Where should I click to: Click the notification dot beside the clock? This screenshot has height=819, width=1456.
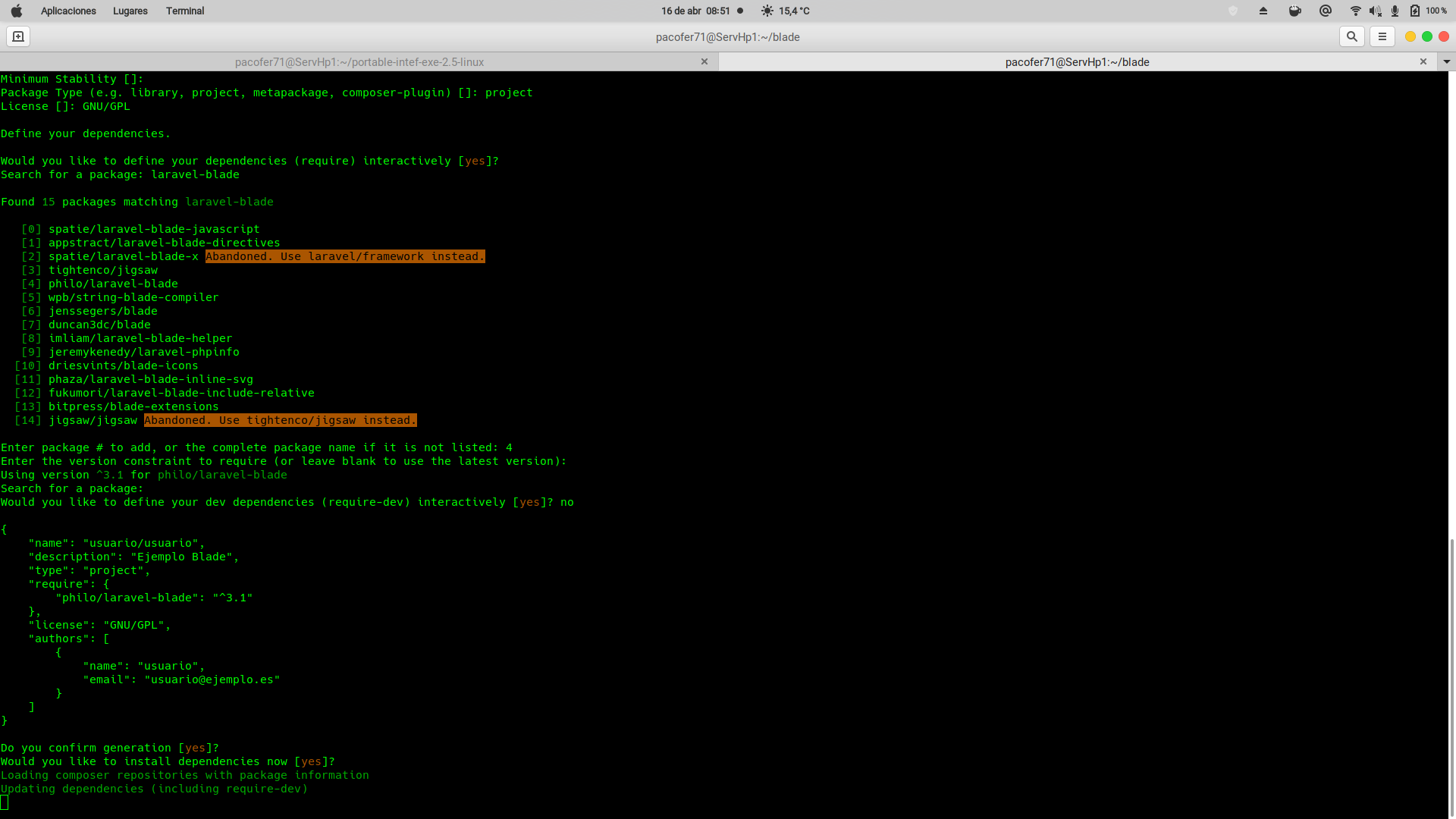point(740,11)
